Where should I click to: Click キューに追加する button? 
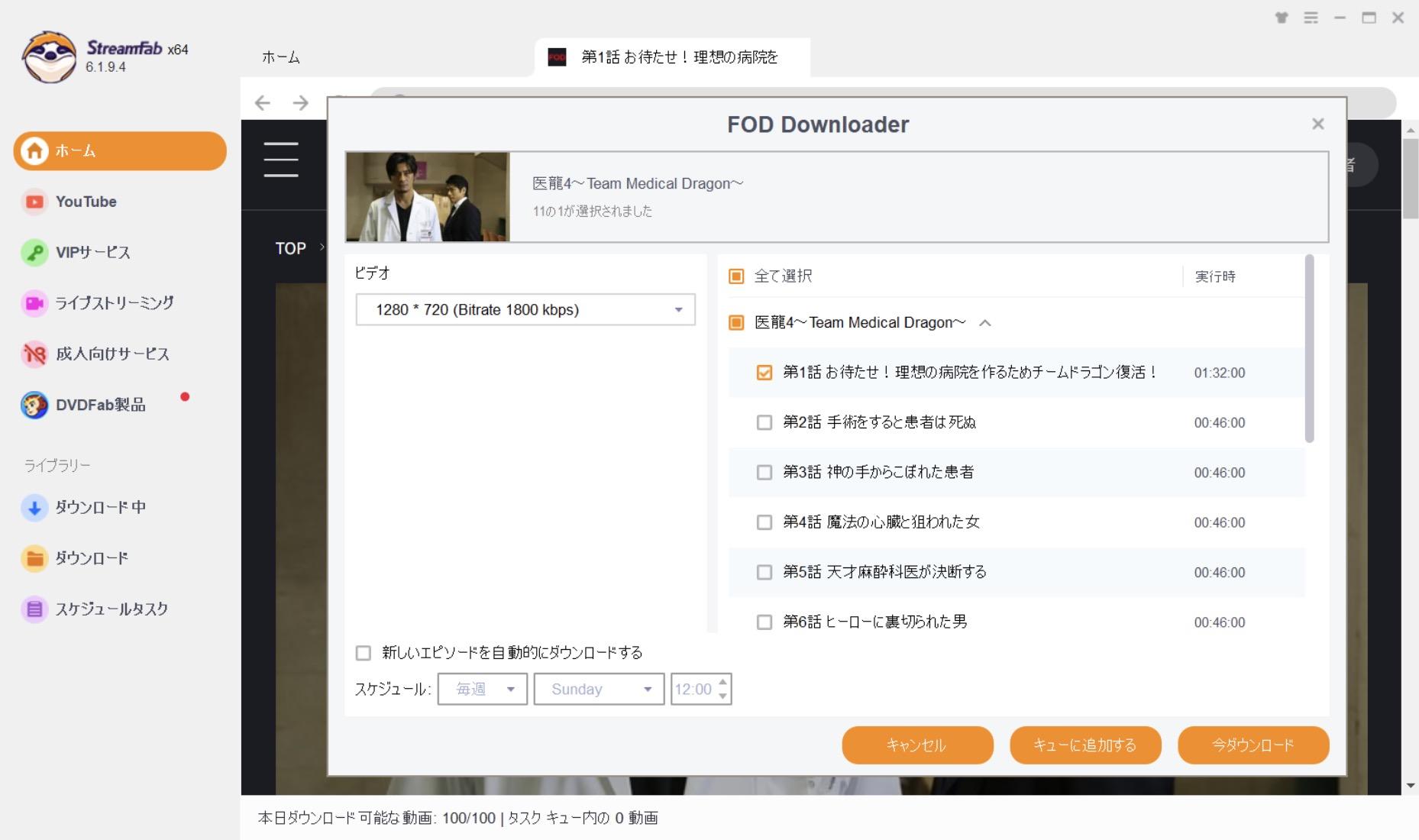[1085, 745]
